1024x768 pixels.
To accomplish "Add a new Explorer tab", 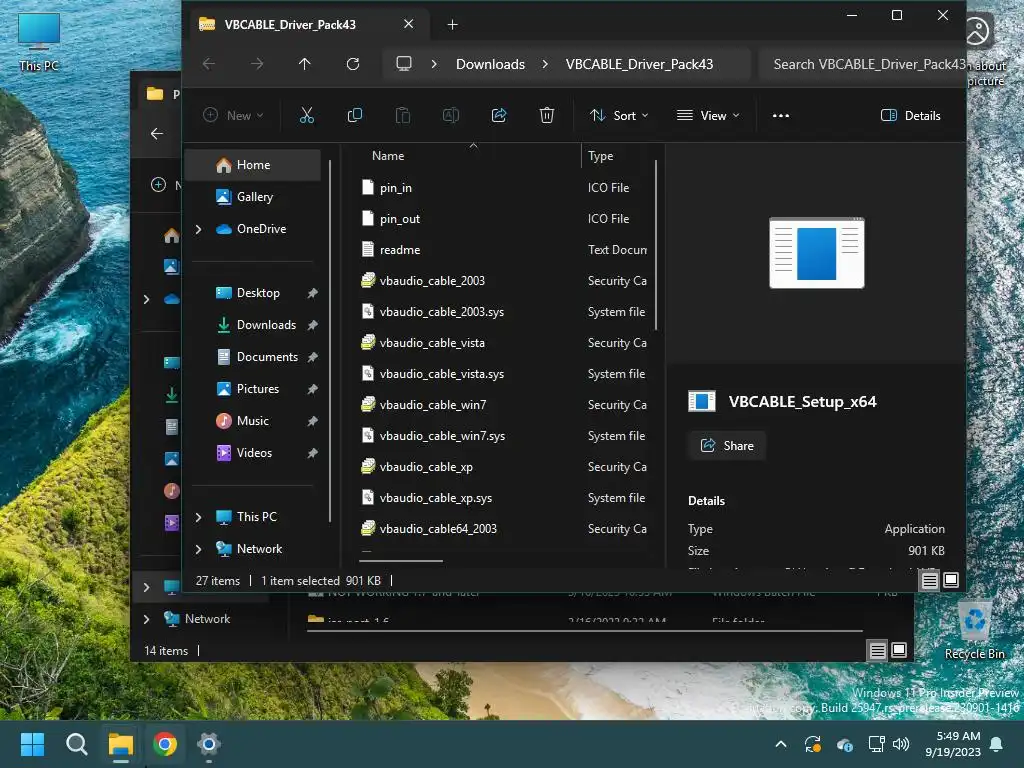I will [452, 25].
